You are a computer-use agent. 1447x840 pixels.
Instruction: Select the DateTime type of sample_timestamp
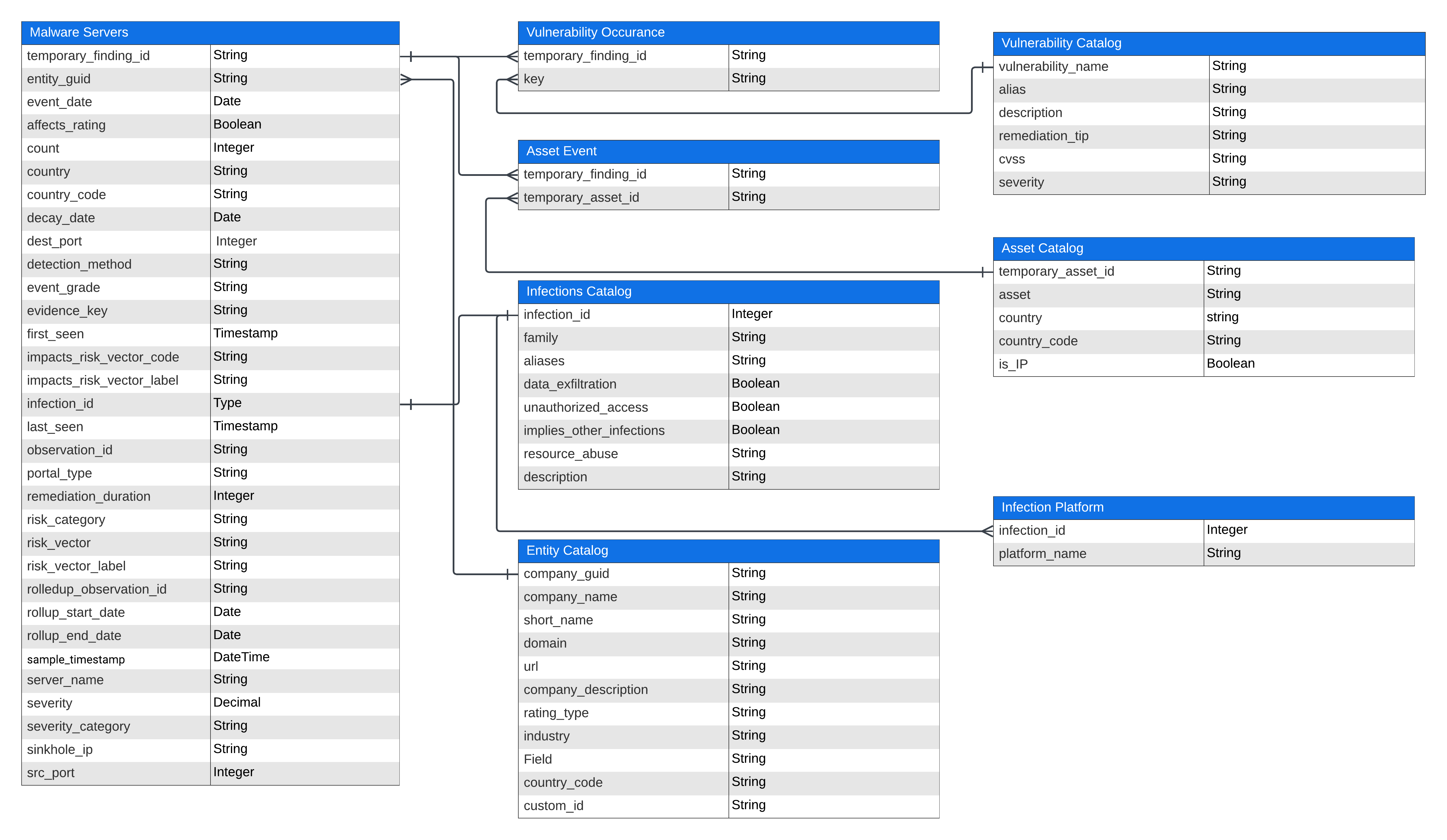tap(241, 657)
